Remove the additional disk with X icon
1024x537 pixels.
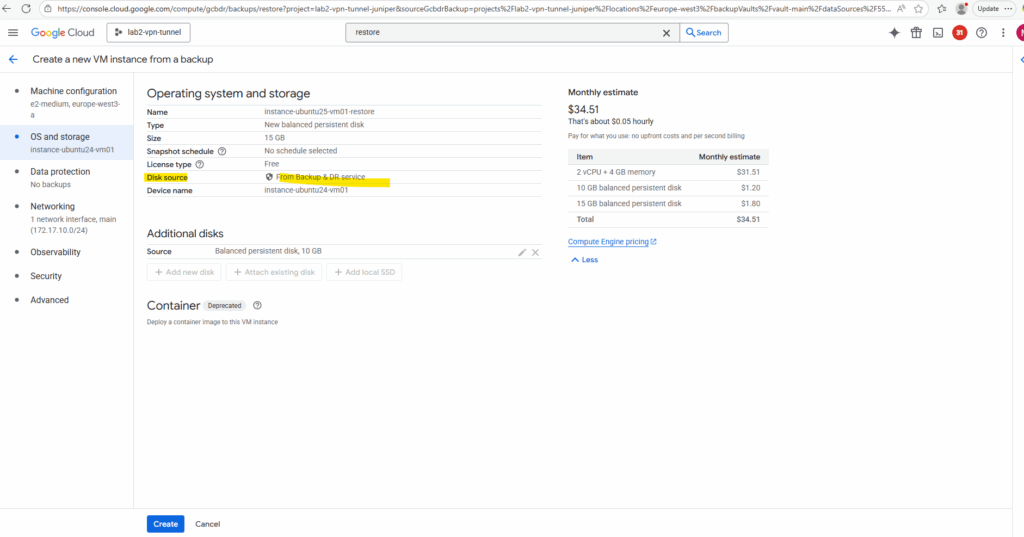[x=535, y=252]
